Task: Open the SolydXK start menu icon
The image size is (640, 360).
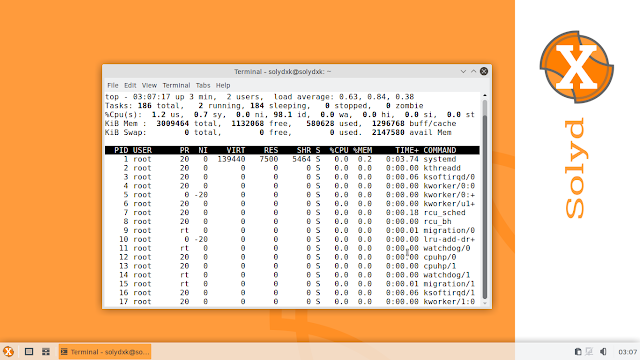Action: pyautogui.click(x=9, y=351)
